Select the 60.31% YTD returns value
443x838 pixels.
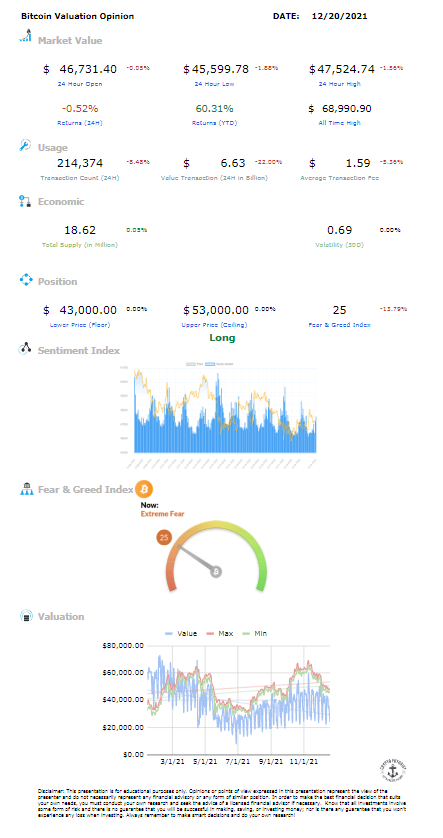pyautogui.click(x=214, y=108)
